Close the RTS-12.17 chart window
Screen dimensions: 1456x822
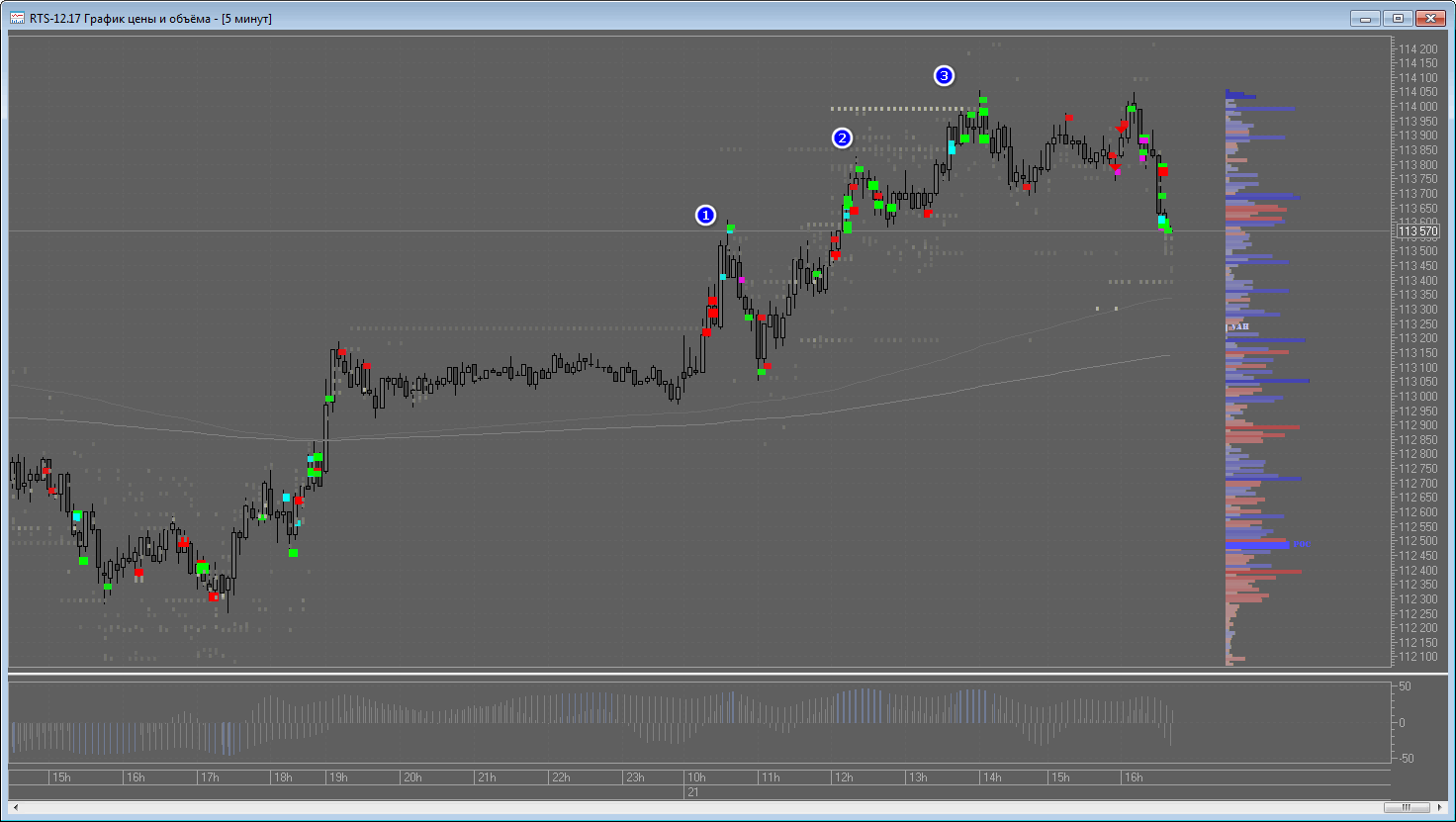point(1430,18)
